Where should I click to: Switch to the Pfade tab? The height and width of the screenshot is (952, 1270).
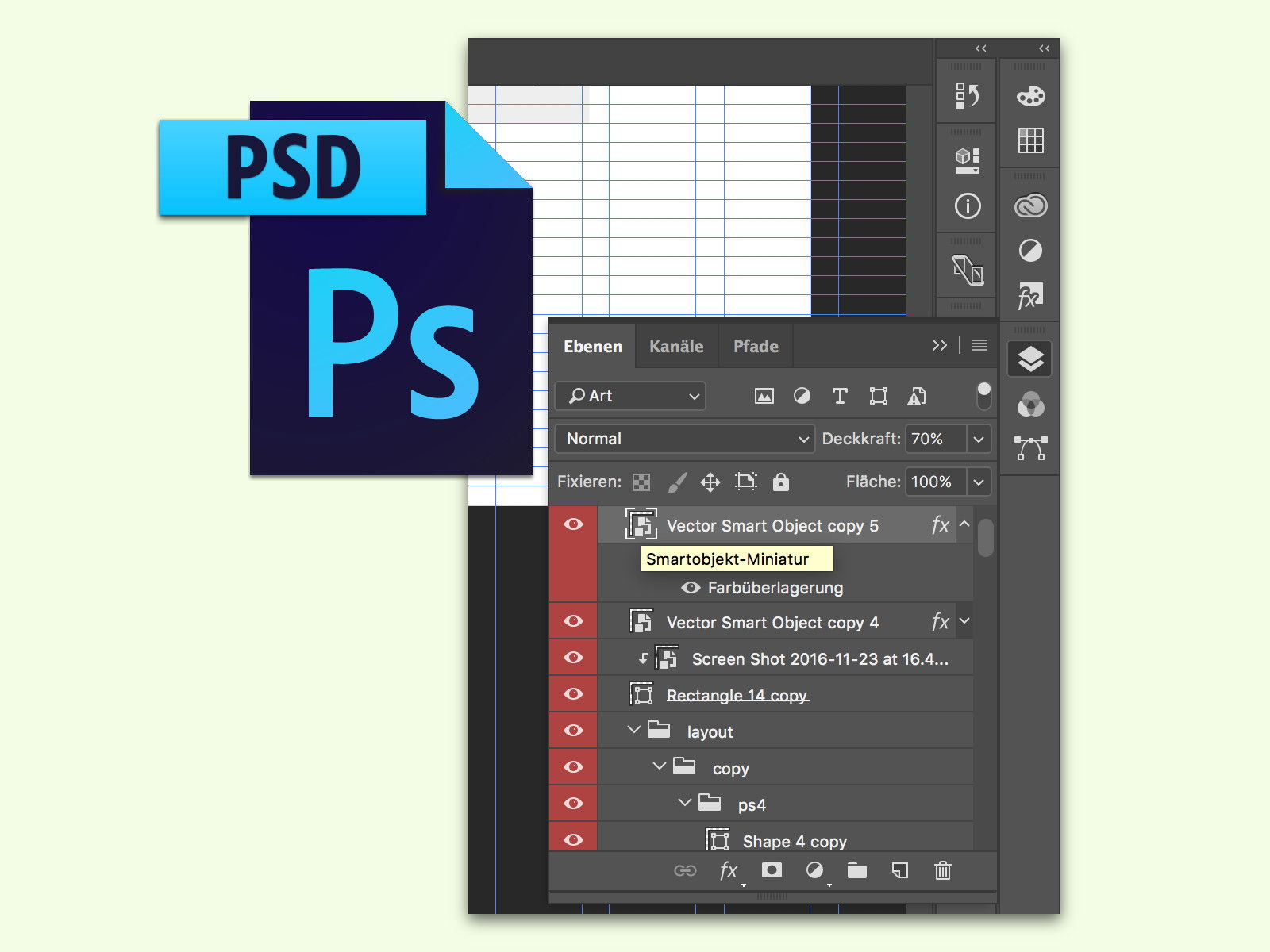756,347
